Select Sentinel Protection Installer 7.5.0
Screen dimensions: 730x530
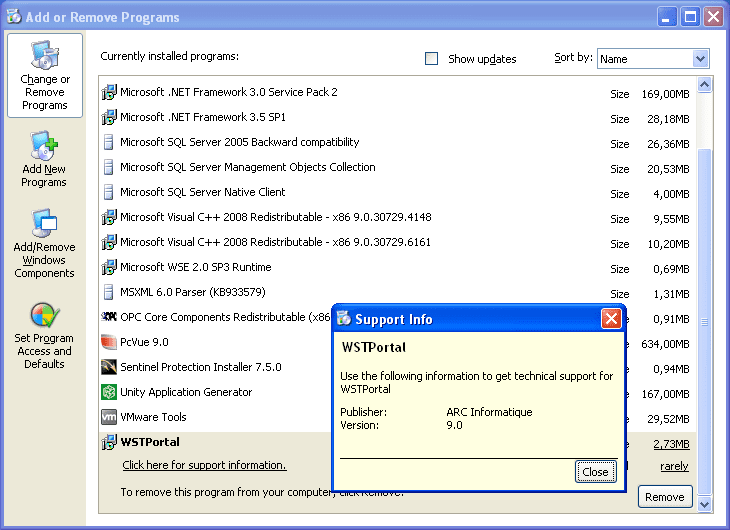201,367
